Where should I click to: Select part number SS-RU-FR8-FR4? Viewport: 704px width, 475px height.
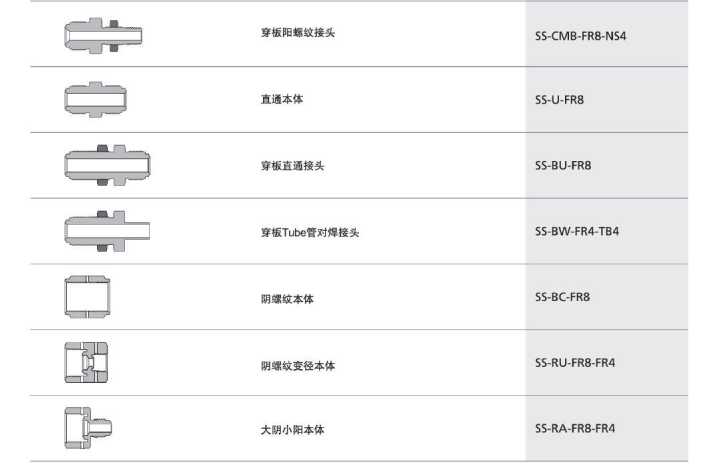pyautogui.click(x=575, y=362)
